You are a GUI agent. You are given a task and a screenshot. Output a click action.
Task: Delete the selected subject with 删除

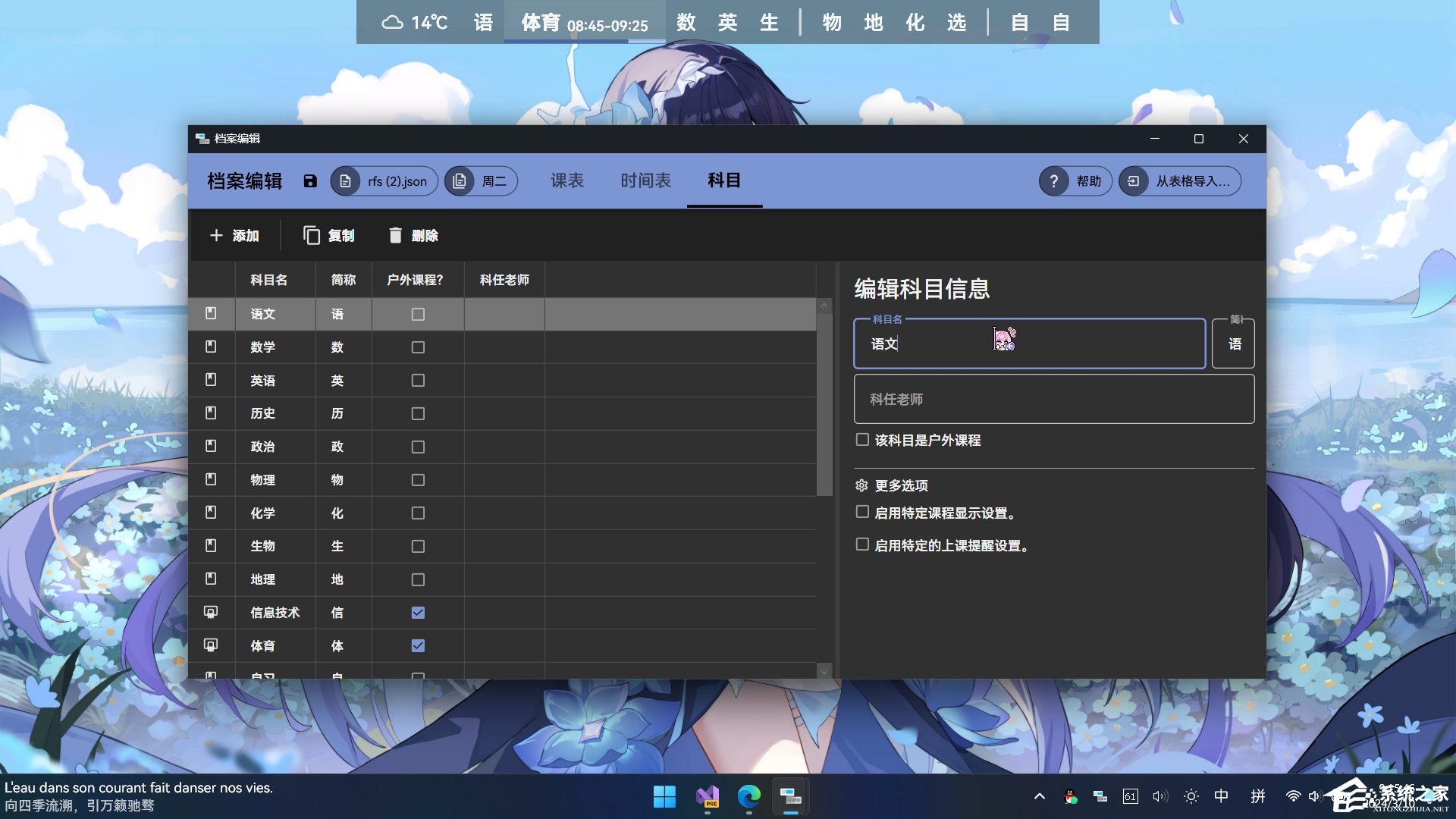pyautogui.click(x=413, y=236)
